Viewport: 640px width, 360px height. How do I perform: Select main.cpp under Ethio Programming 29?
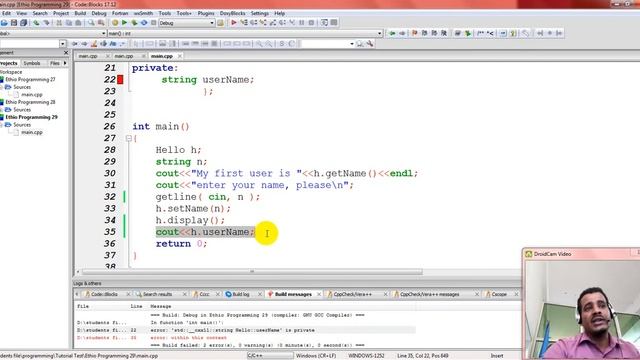coord(32,132)
